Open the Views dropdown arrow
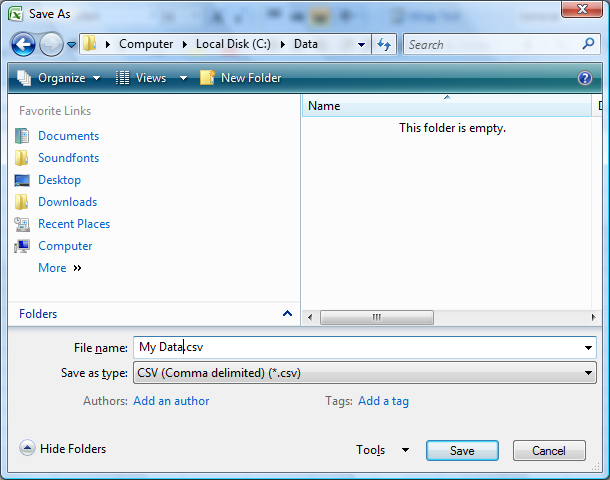Screen dimensions: 610x480 [x=183, y=79]
